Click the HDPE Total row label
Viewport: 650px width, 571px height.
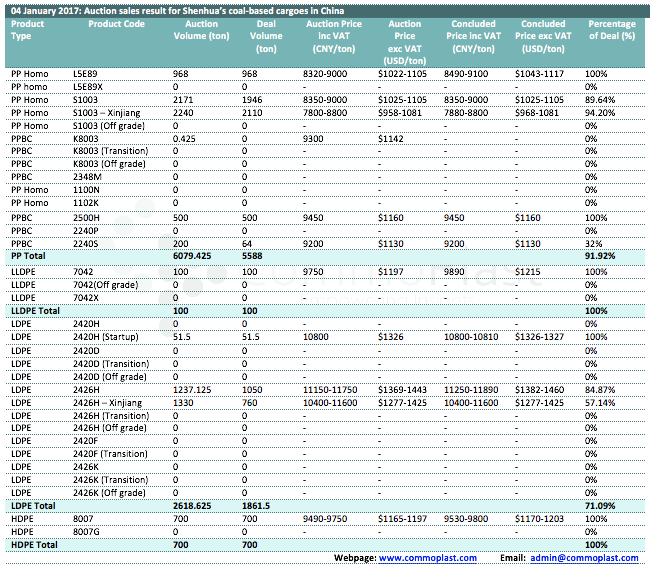35,544
